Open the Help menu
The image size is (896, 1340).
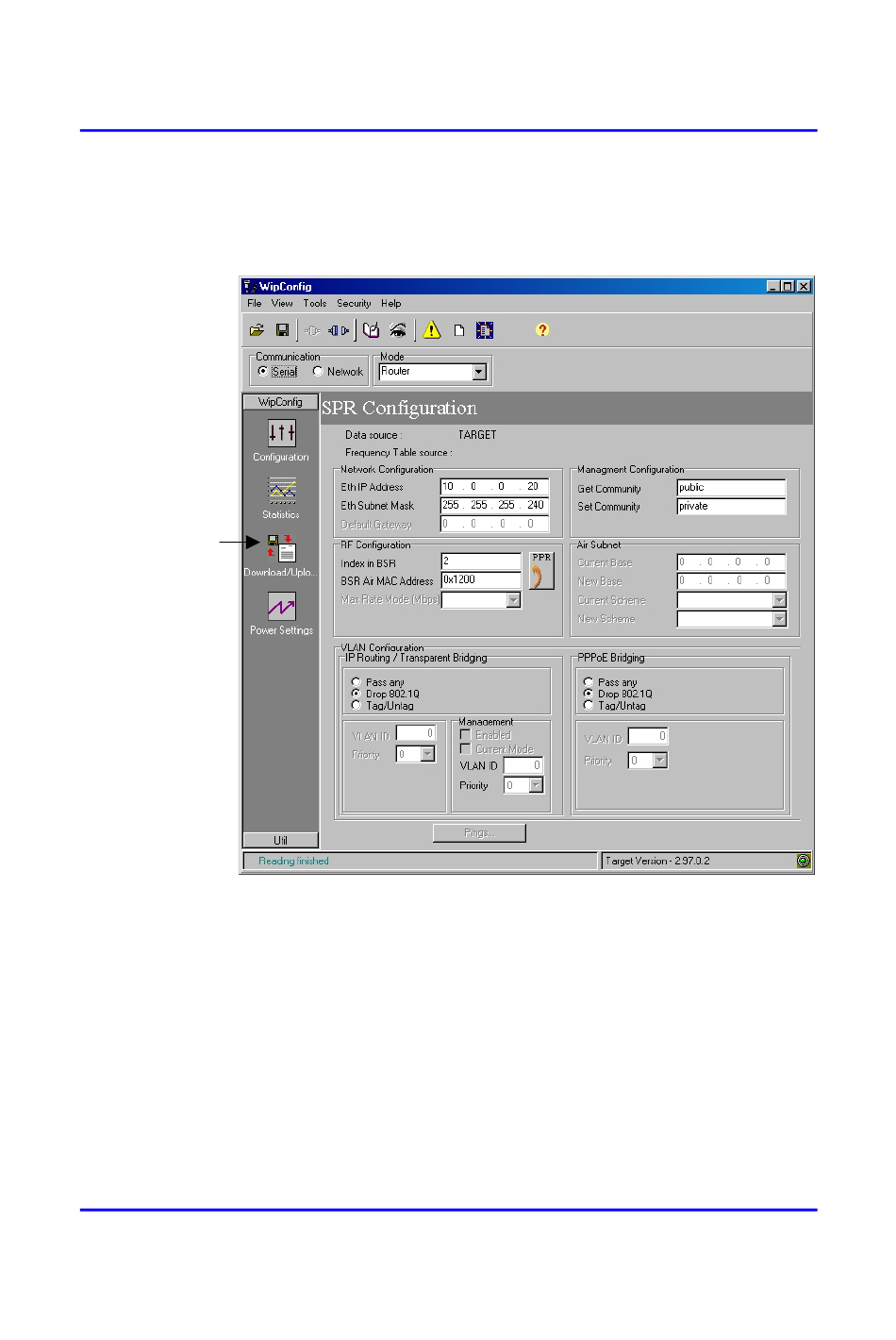(x=391, y=304)
